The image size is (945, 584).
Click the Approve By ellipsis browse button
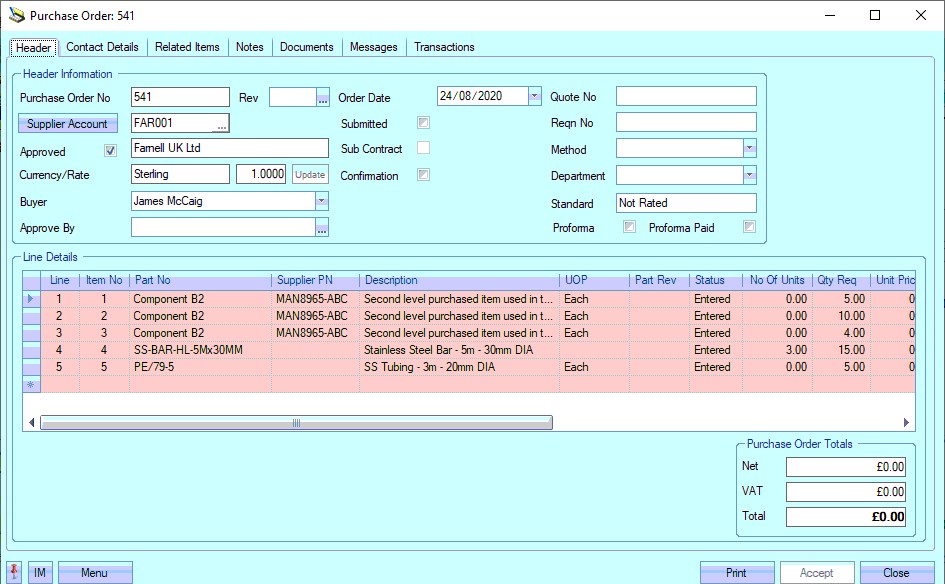[x=322, y=229]
